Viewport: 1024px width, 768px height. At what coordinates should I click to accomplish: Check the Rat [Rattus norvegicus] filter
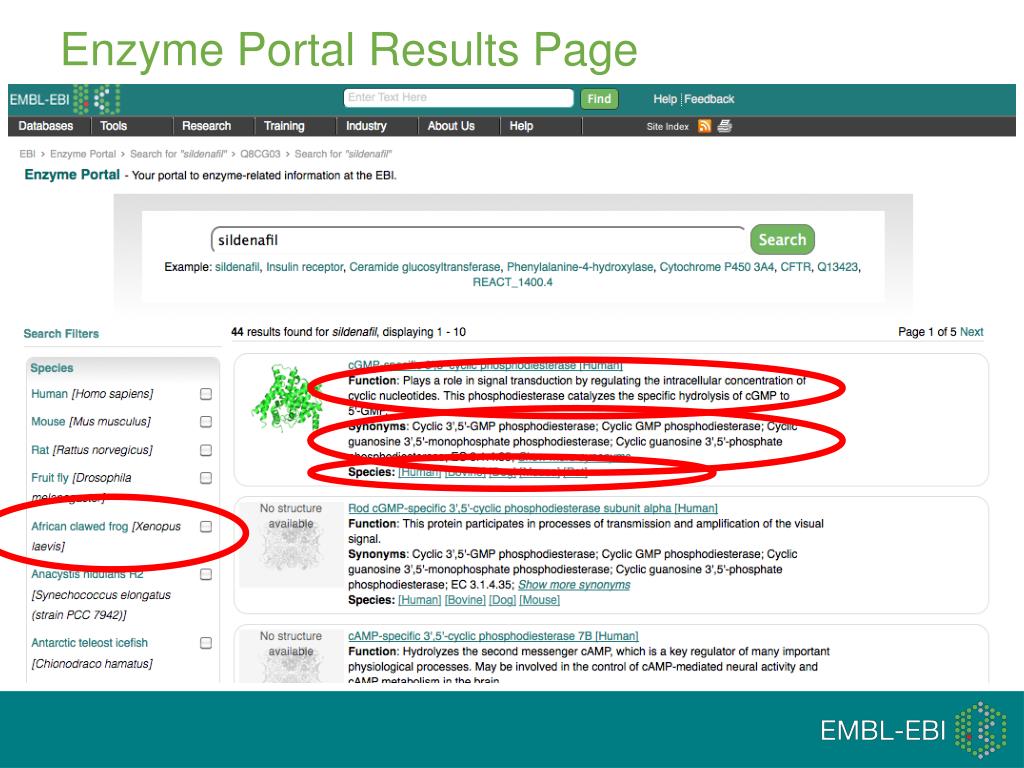click(x=206, y=450)
